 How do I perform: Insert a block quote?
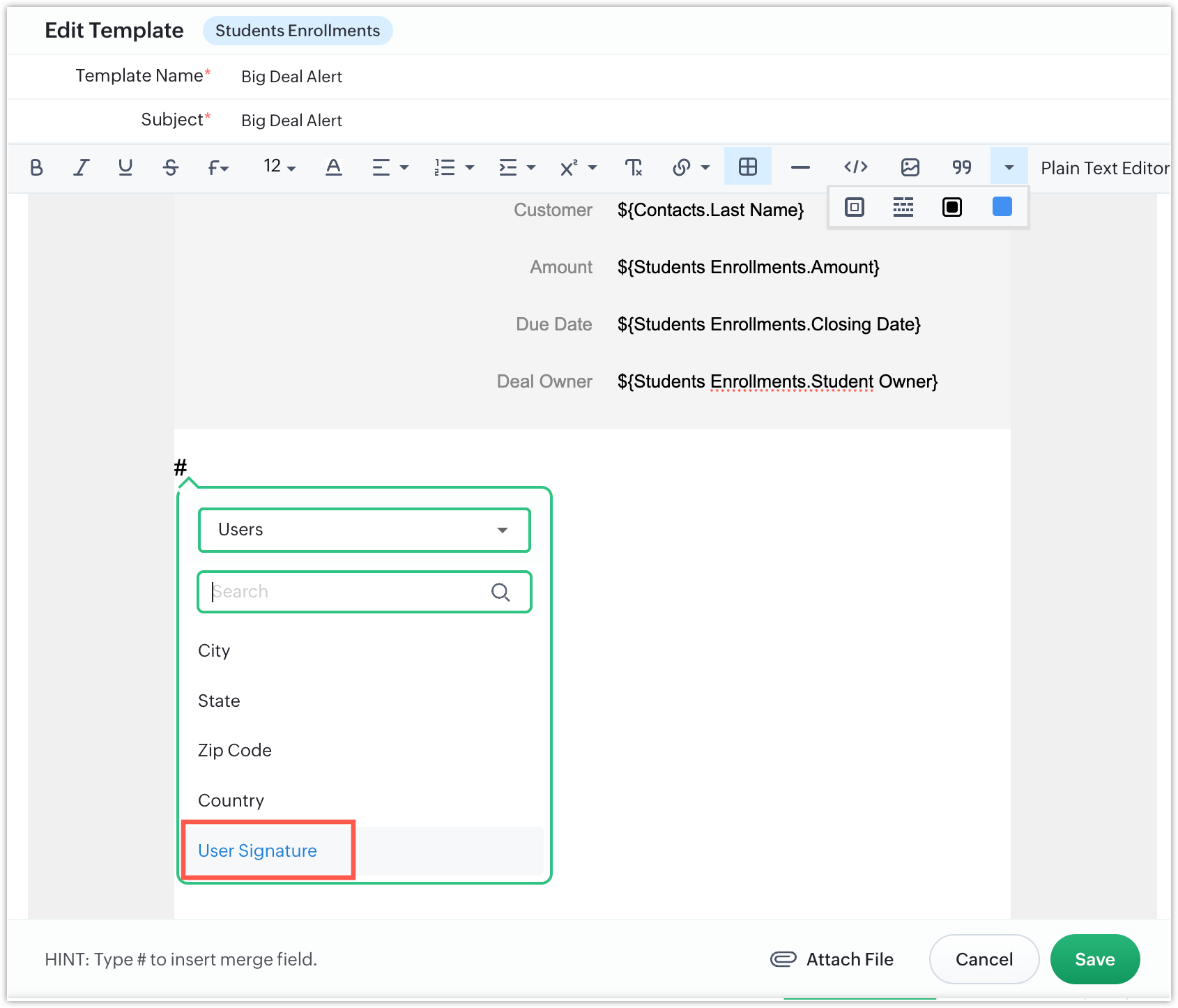click(962, 167)
